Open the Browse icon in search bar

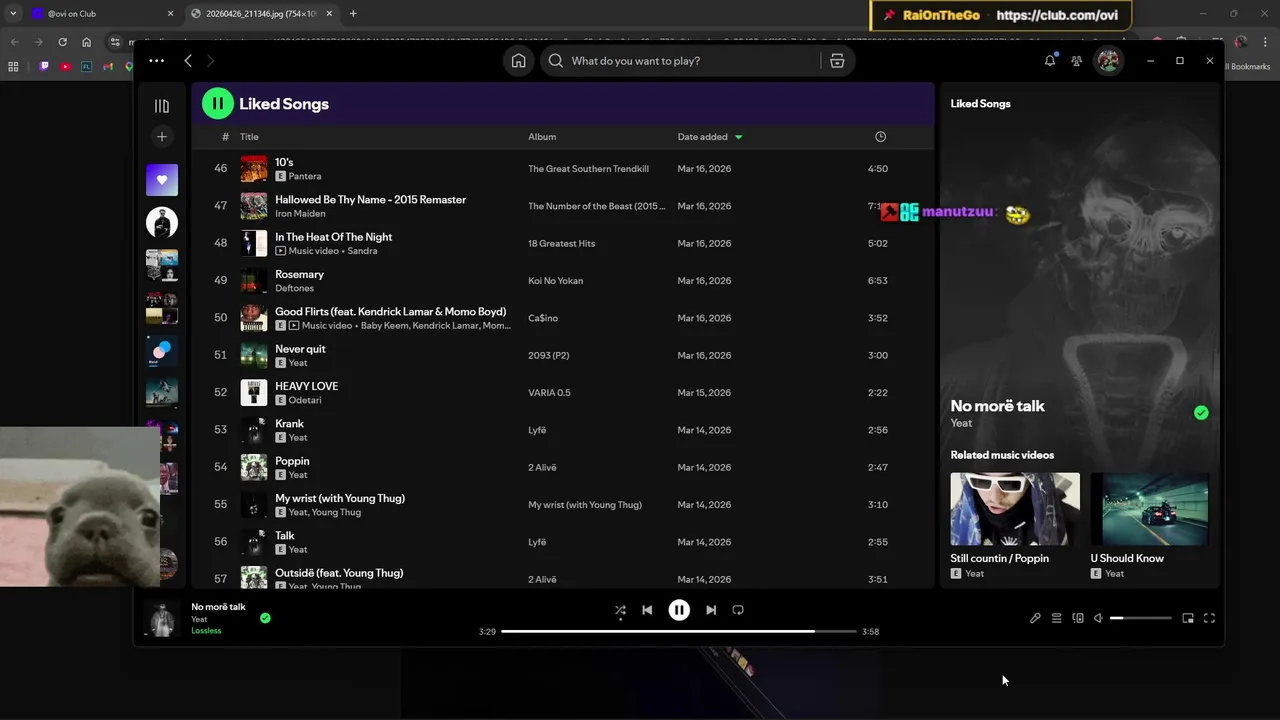click(837, 61)
